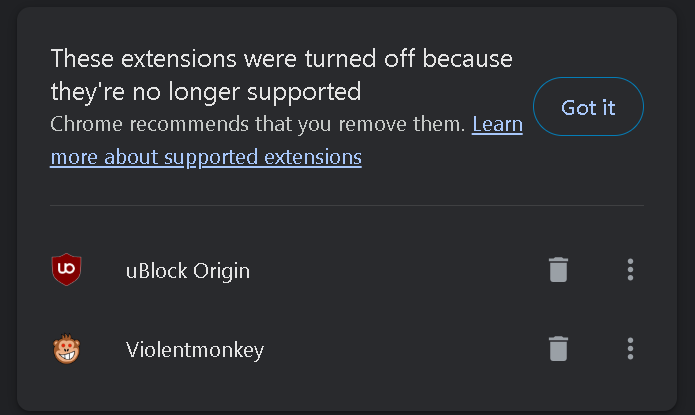Click 'more about supported extensions' link line
The width and height of the screenshot is (695, 415).
(x=205, y=157)
